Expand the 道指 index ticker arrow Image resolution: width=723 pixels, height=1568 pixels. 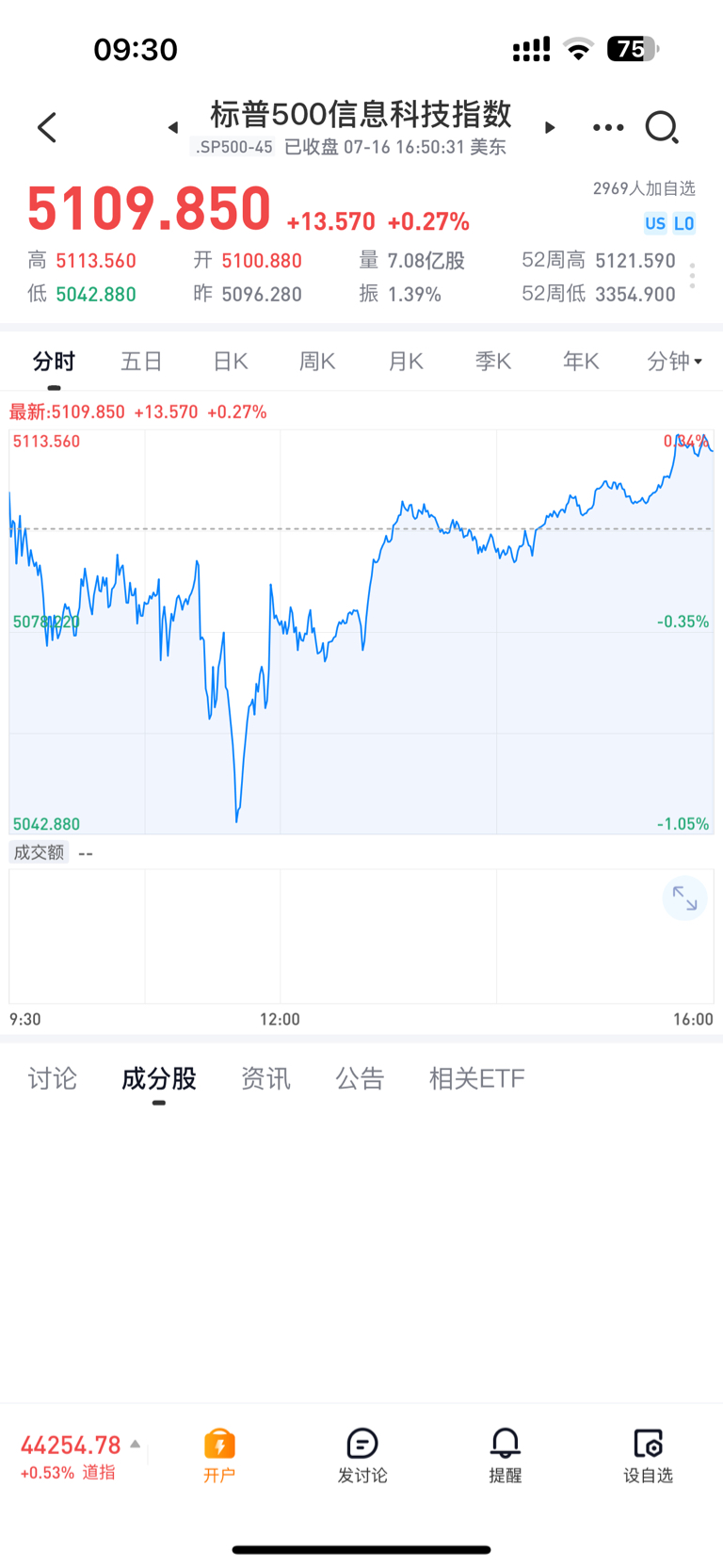[136, 1444]
